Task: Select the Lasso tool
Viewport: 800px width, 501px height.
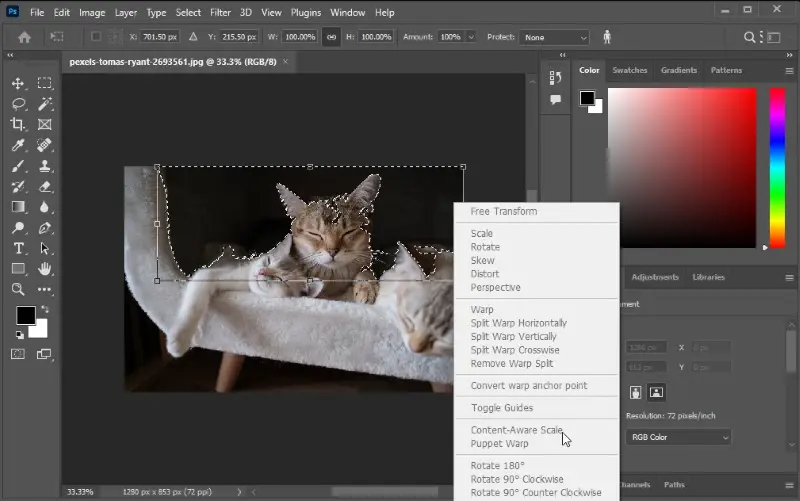Action: [x=18, y=104]
